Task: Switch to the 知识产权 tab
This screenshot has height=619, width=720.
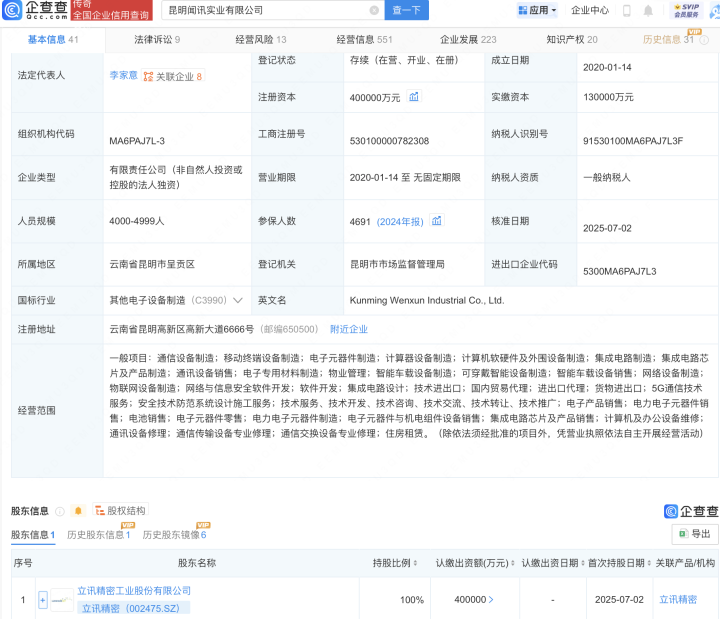Action: coord(571,40)
